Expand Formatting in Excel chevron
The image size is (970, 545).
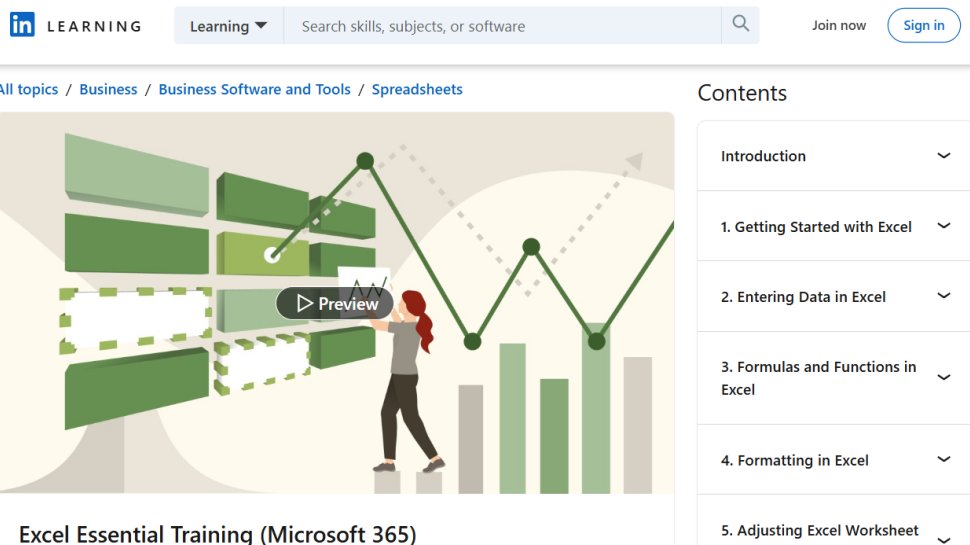(x=943, y=460)
